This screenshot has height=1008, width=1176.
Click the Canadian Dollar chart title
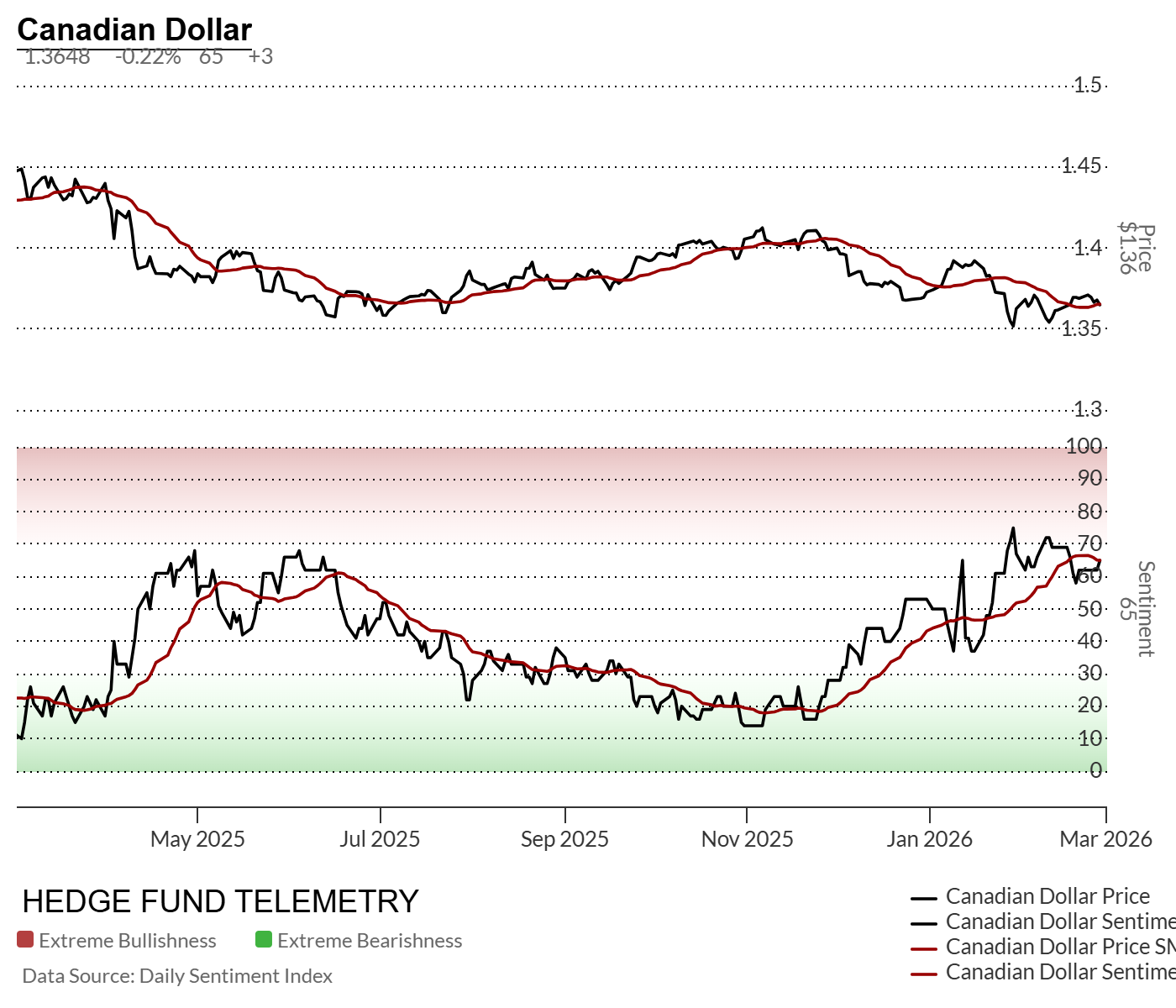point(134,29)
